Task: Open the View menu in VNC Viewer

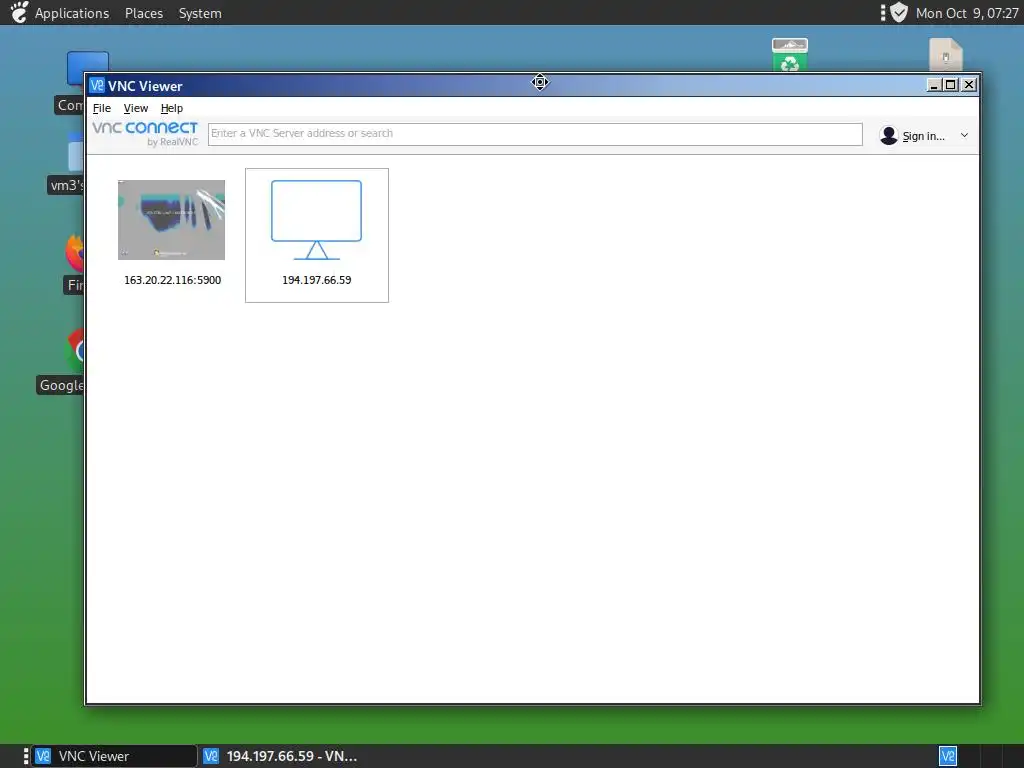Action: (x=136, y=108)
